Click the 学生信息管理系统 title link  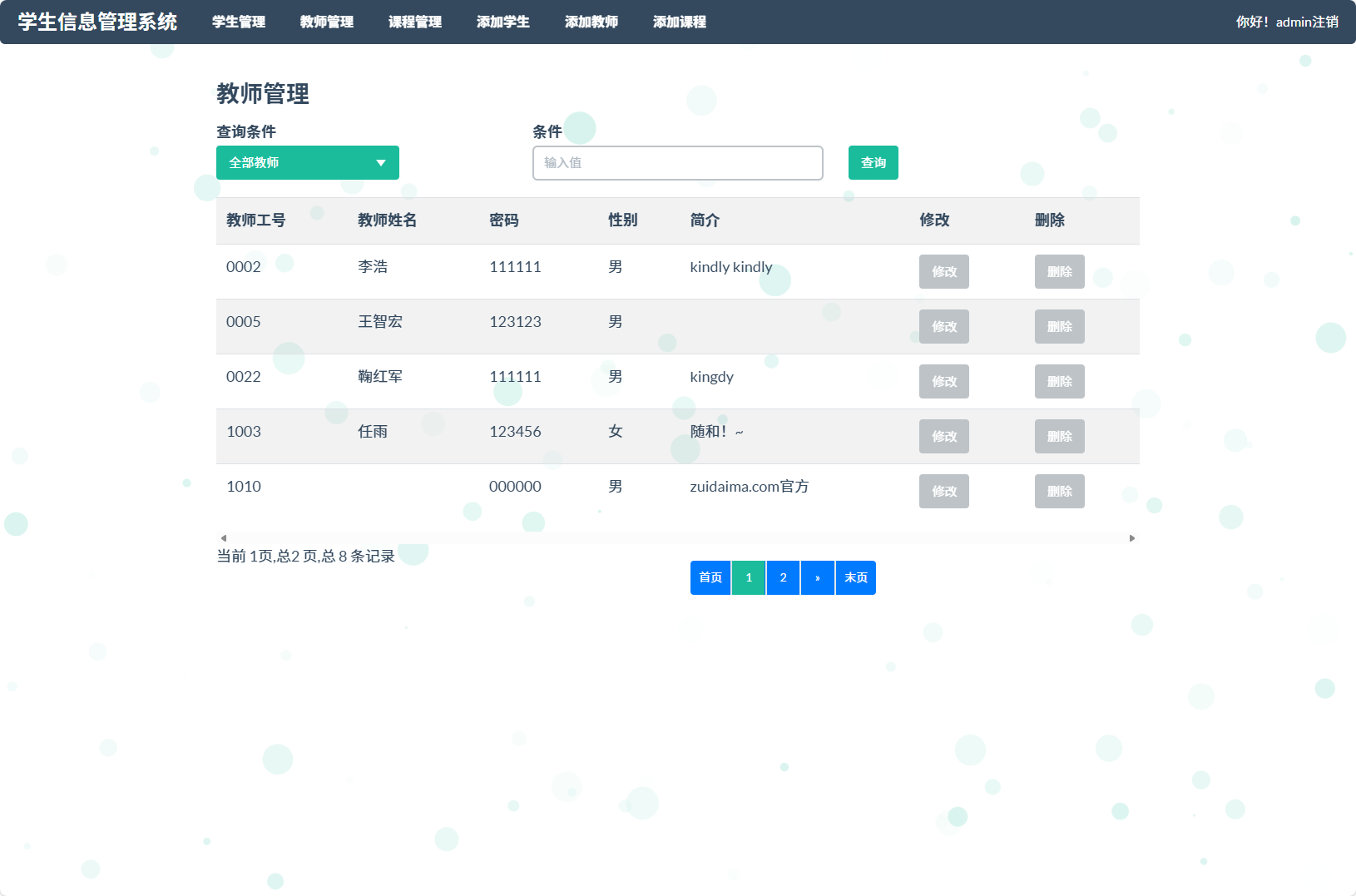coord(96,22)
